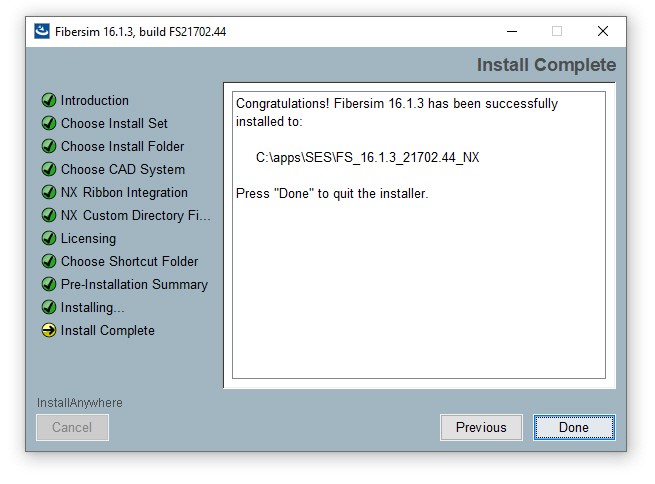Select the NX Custom Directory step label

(136, 215)
